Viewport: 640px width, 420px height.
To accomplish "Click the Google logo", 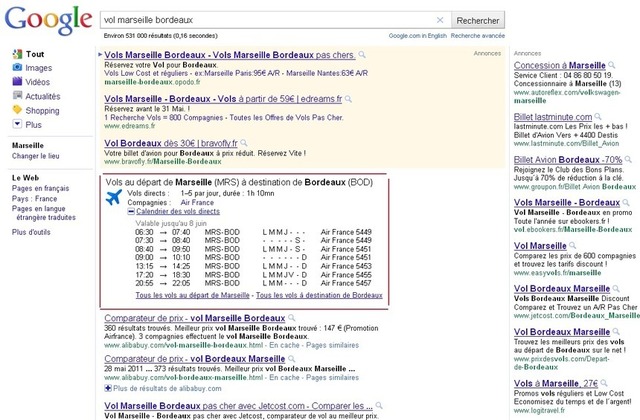I will [48, 20].
